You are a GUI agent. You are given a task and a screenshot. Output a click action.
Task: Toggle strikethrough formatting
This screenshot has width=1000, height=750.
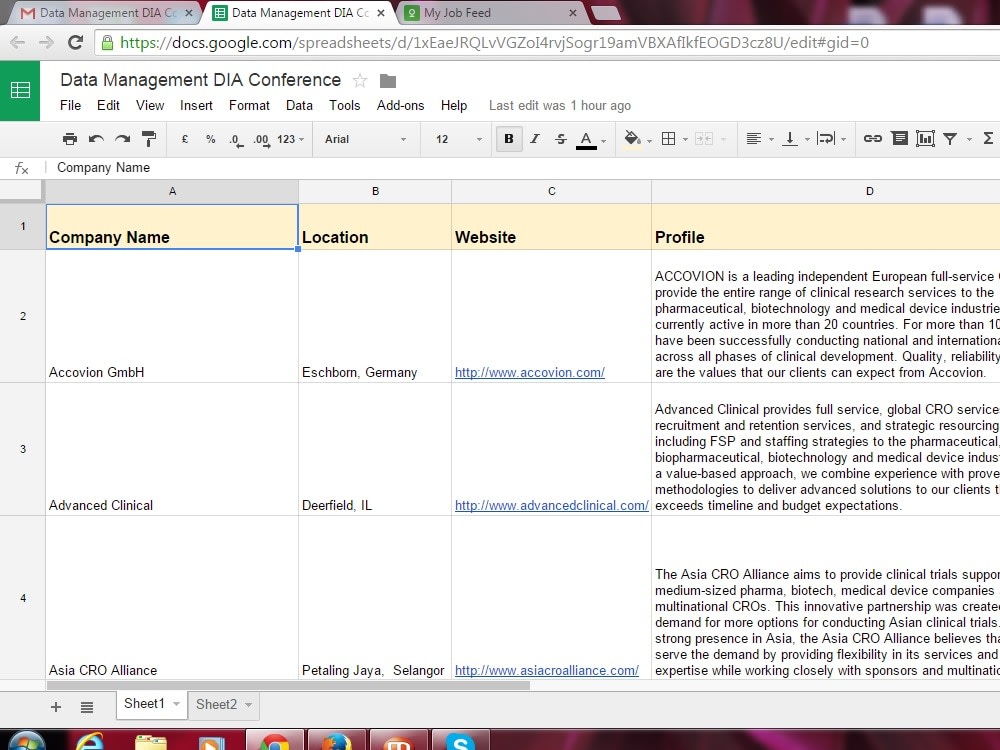(x=561, y=139)
